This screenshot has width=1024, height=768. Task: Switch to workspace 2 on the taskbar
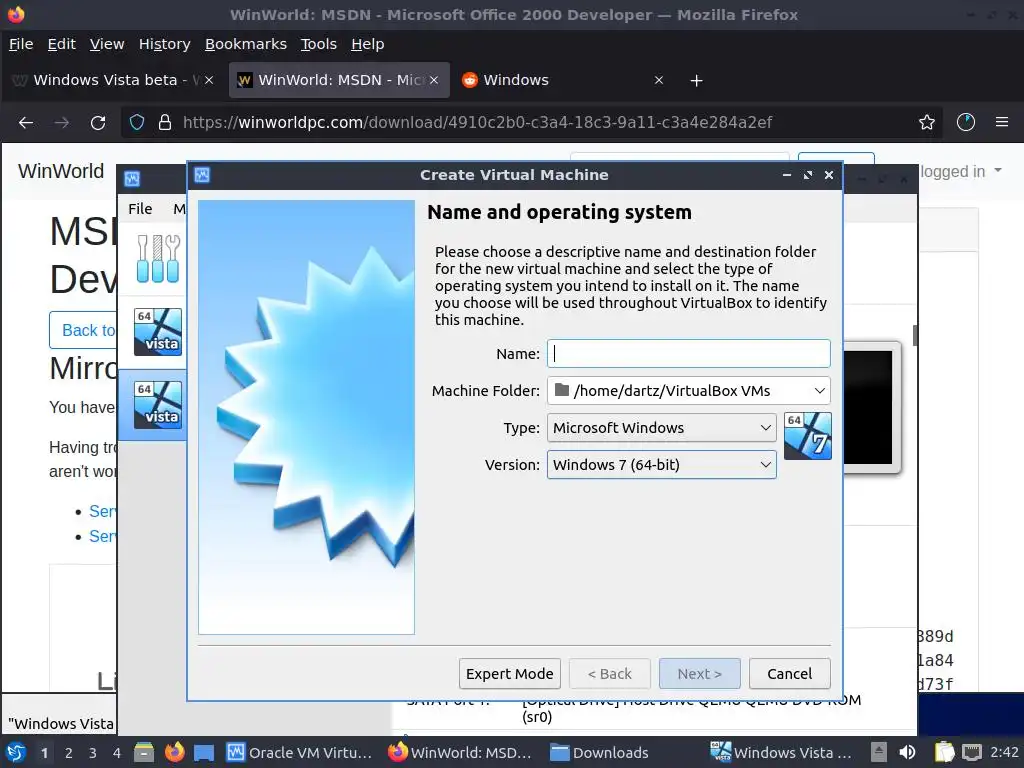[69, 753]
